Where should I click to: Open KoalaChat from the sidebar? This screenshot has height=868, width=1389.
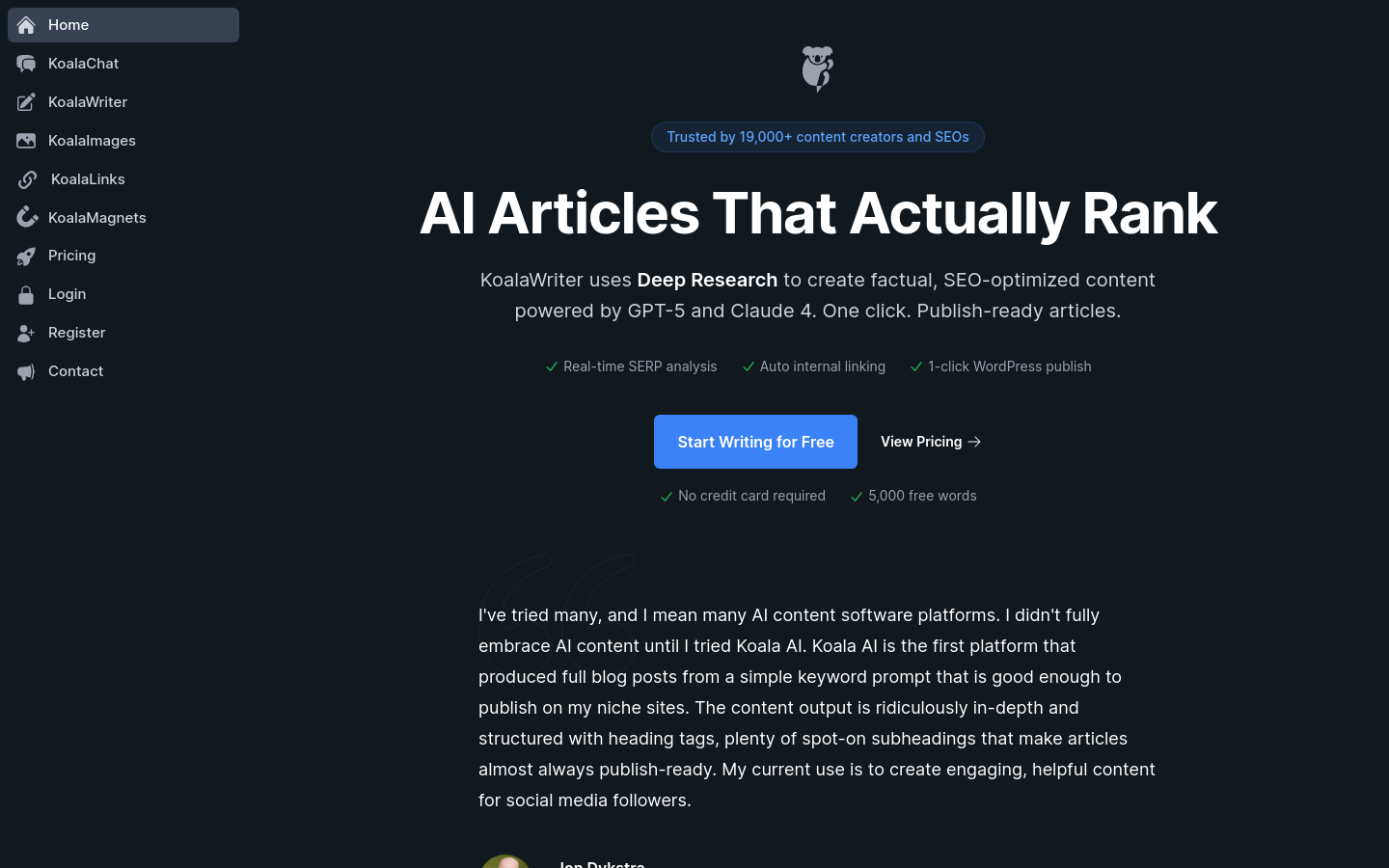[123, 64]
